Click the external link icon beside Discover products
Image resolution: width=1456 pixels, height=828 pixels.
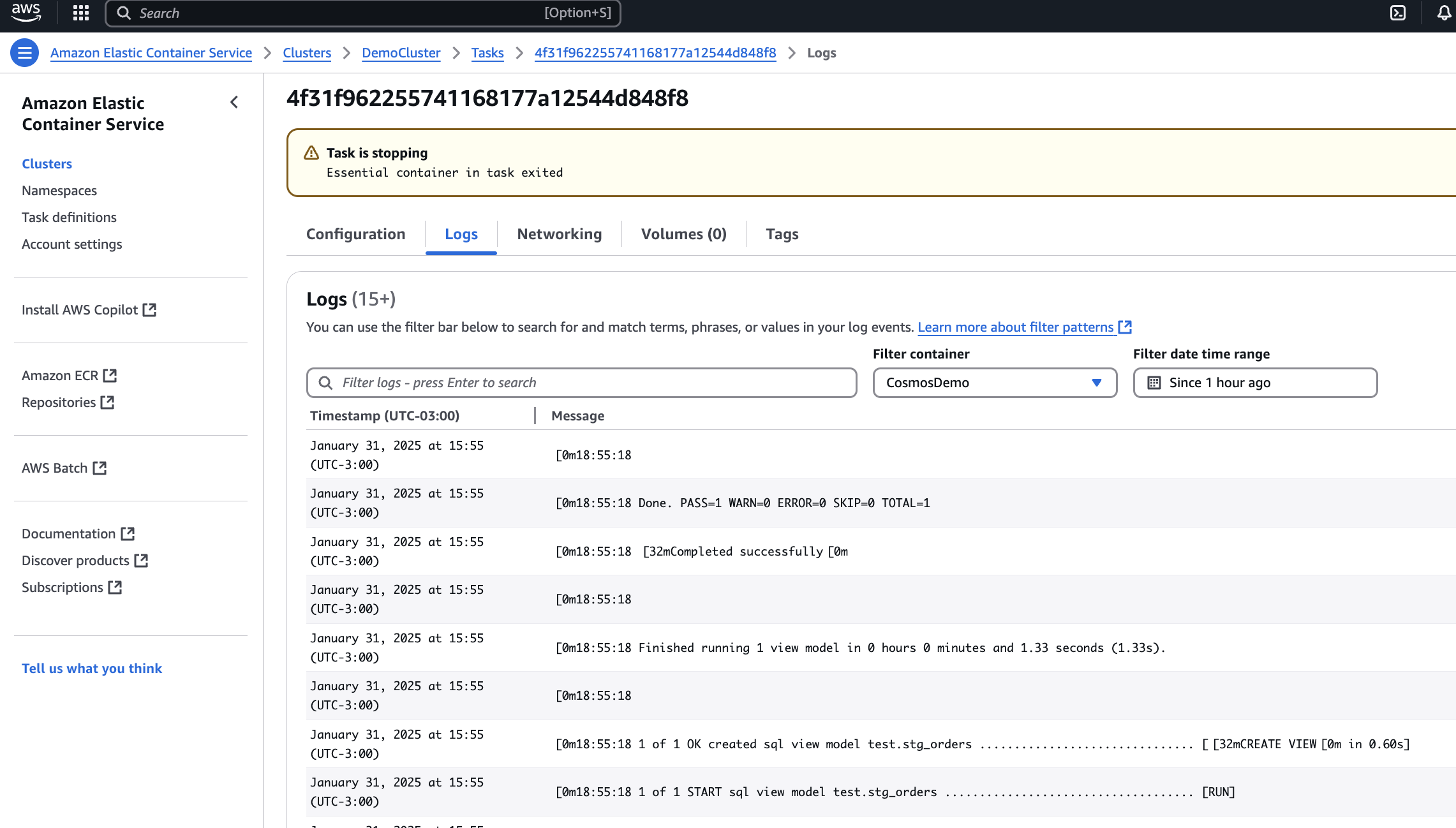click(x=142, y=561)
